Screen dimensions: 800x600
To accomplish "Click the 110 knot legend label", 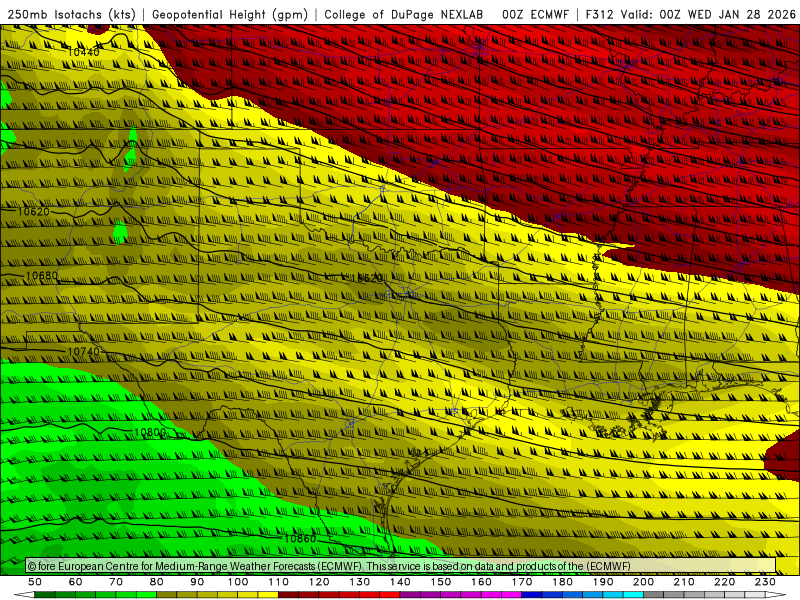I will pyautogui.click(x=279, y=582).
